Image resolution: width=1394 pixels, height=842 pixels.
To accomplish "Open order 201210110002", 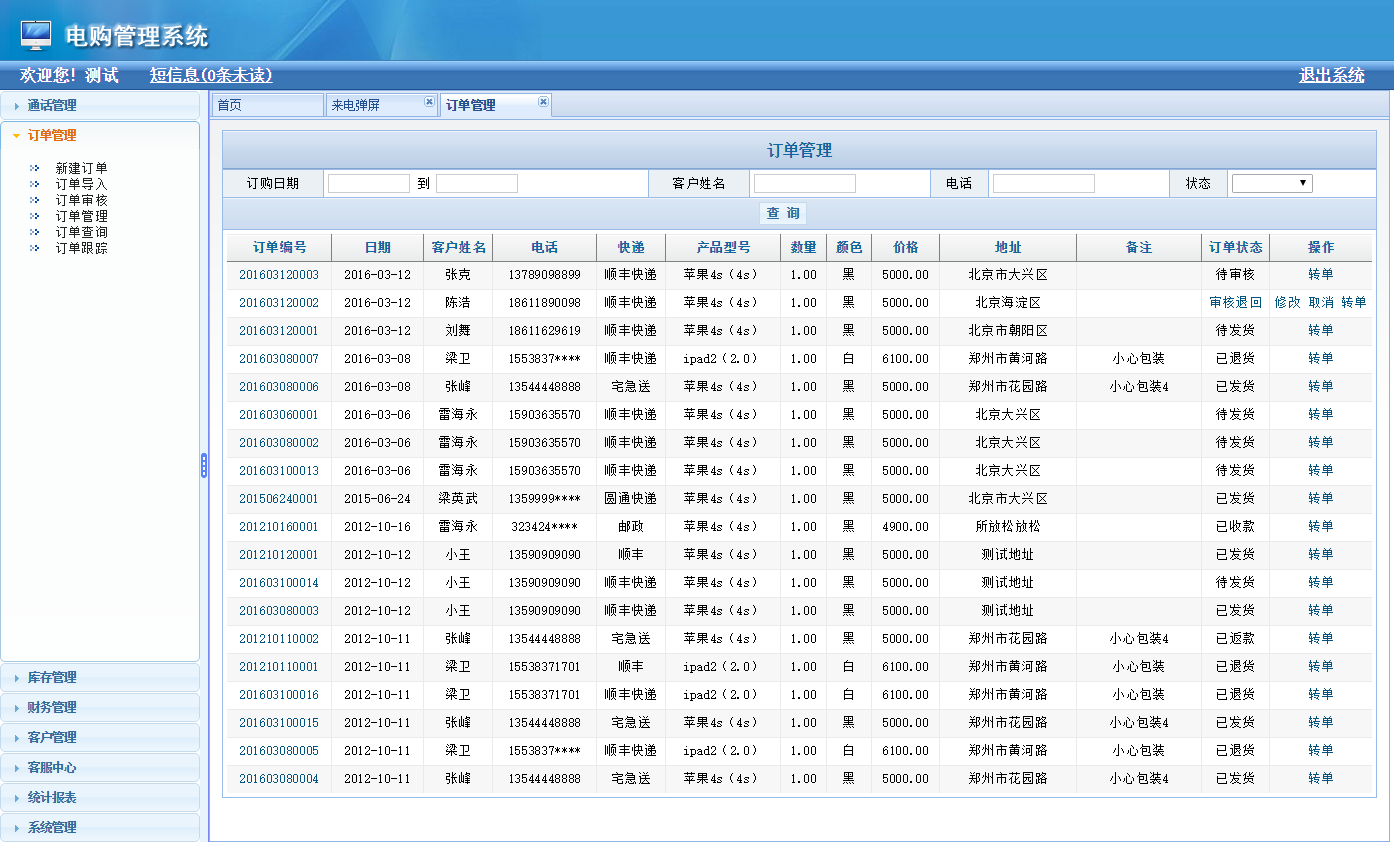I will 279,639.
